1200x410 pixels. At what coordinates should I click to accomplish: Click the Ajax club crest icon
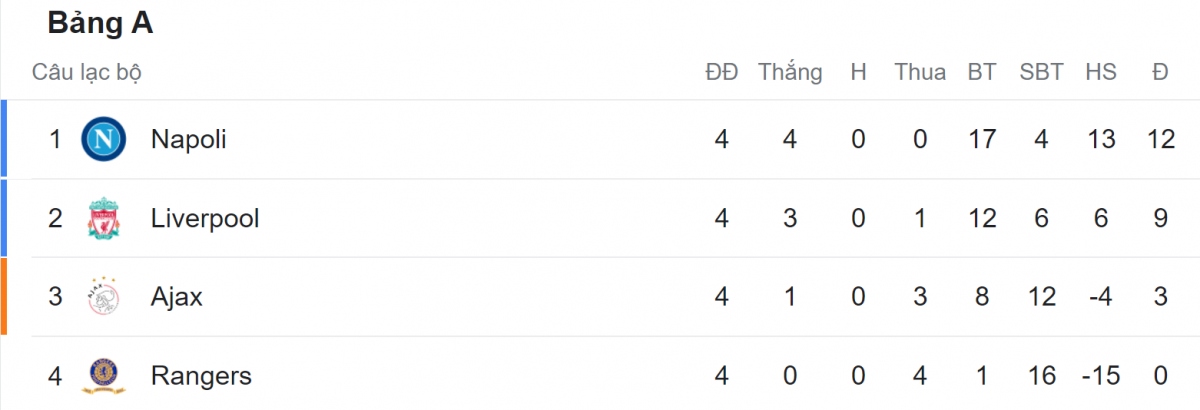click(x=103, y=297)
